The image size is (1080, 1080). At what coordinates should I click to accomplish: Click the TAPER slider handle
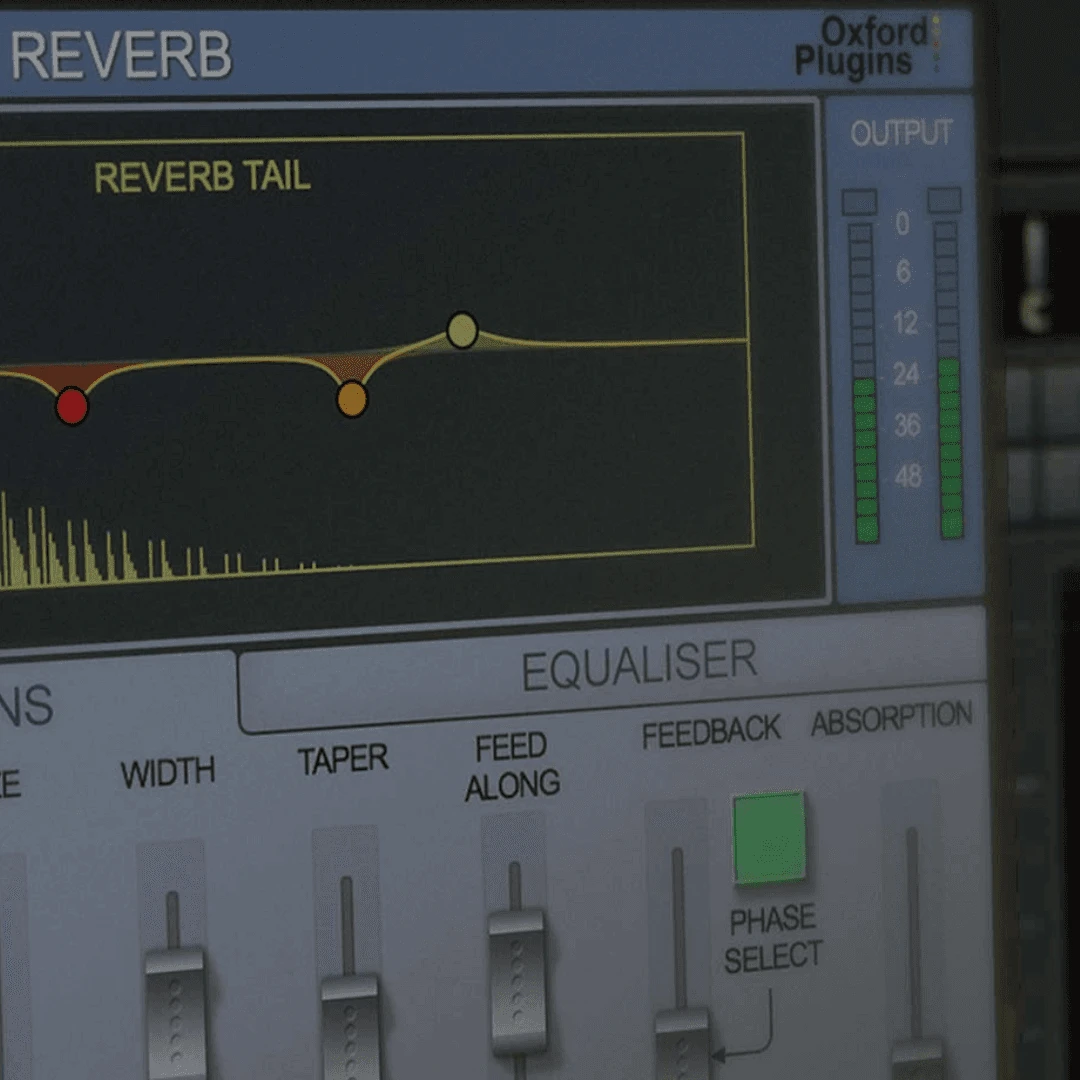pyautogui.click(x=350, y=1027)
